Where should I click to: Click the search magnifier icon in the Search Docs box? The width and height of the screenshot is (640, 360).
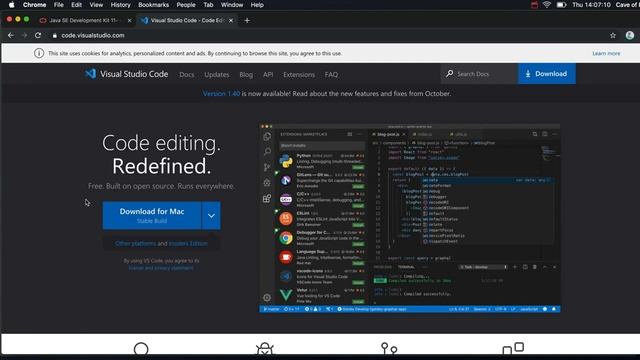[449, 73]
